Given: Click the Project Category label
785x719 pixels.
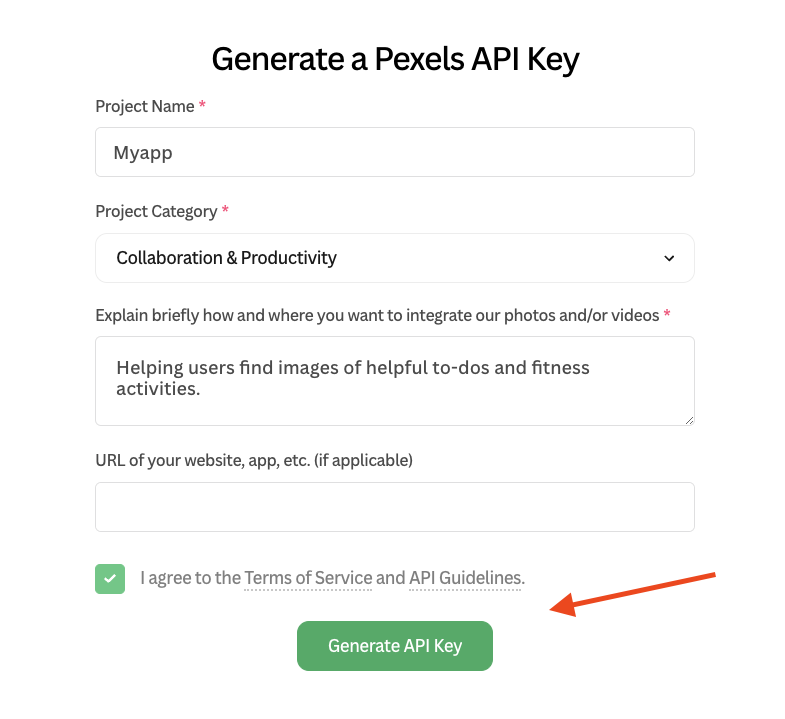Looking at the screenshot, I should pos(156,211).
